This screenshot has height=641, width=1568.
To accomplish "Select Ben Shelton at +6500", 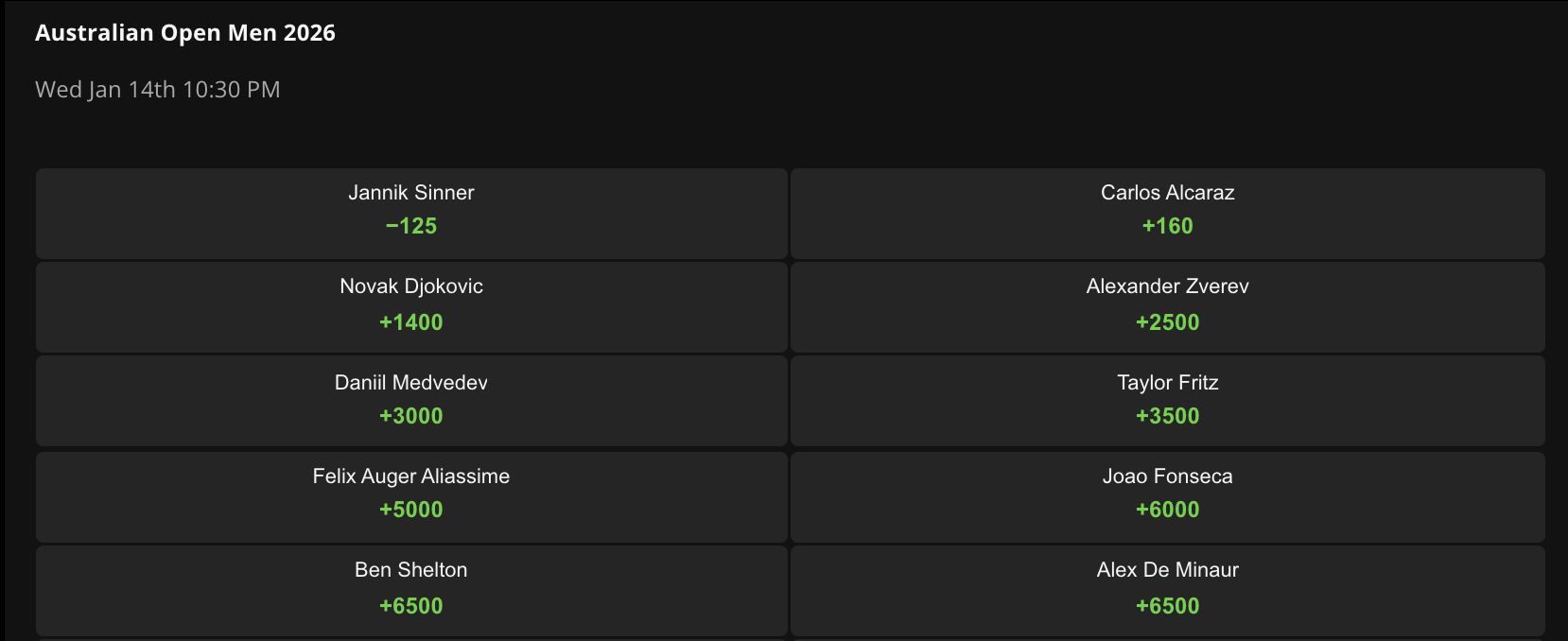I will tap(411, 591).
